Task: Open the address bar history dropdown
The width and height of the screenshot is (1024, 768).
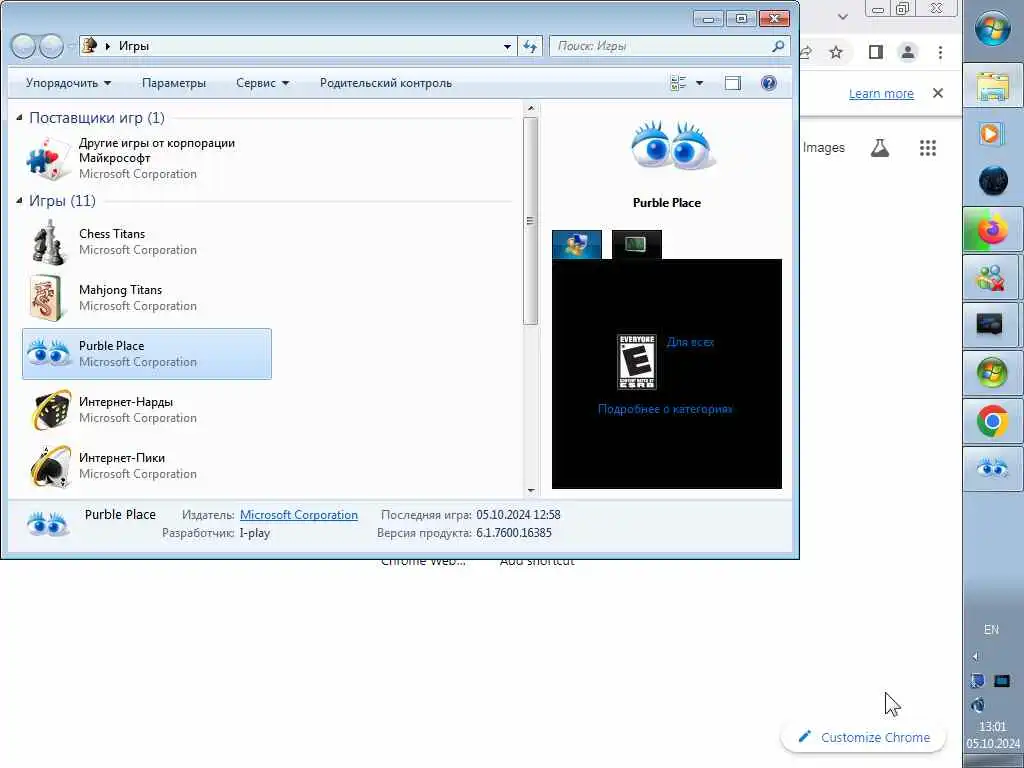Action: [x=507, y=46]
